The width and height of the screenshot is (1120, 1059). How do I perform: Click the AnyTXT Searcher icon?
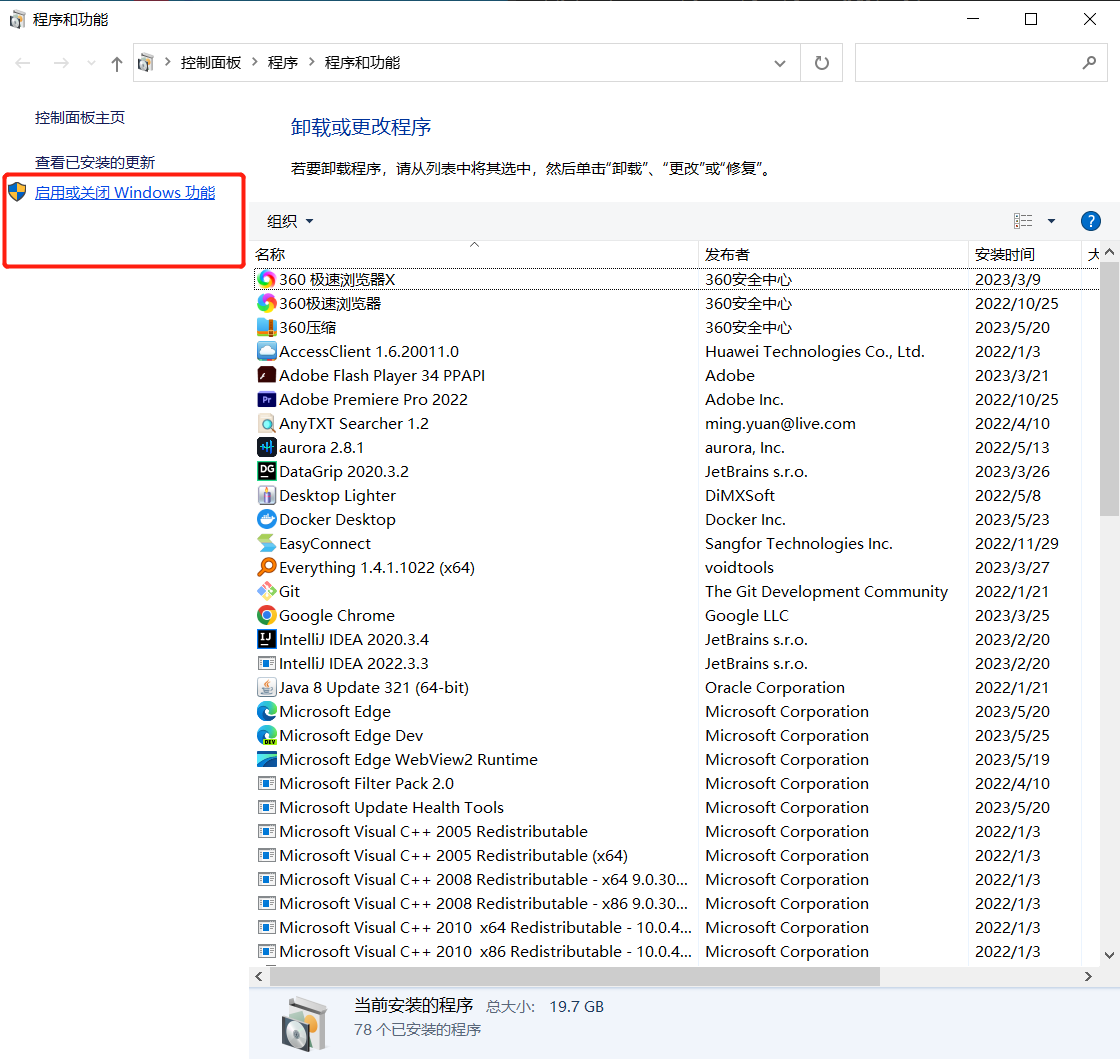pos(266,423)
